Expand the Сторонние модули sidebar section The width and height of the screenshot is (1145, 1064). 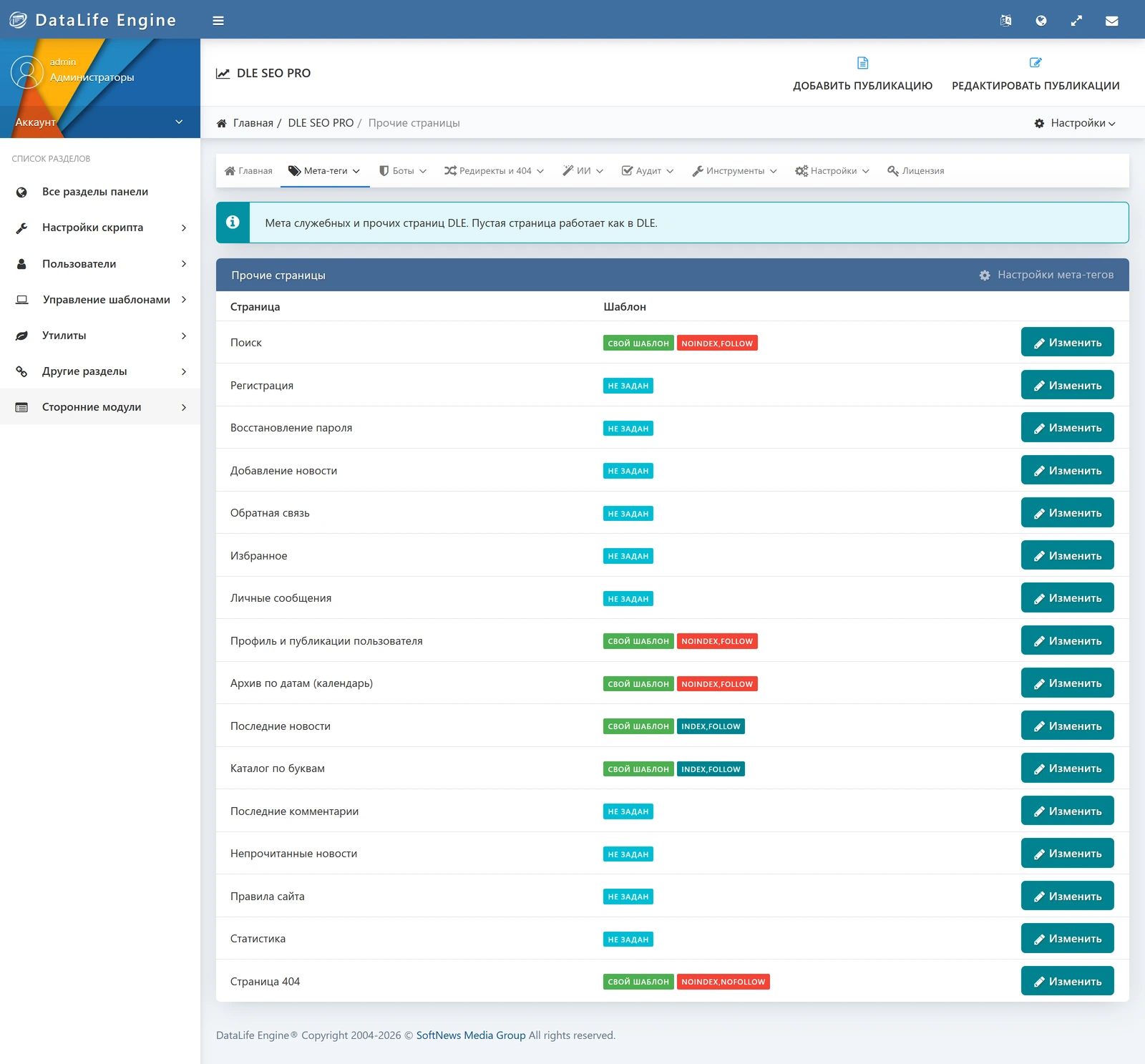click(x=100, y=407)
